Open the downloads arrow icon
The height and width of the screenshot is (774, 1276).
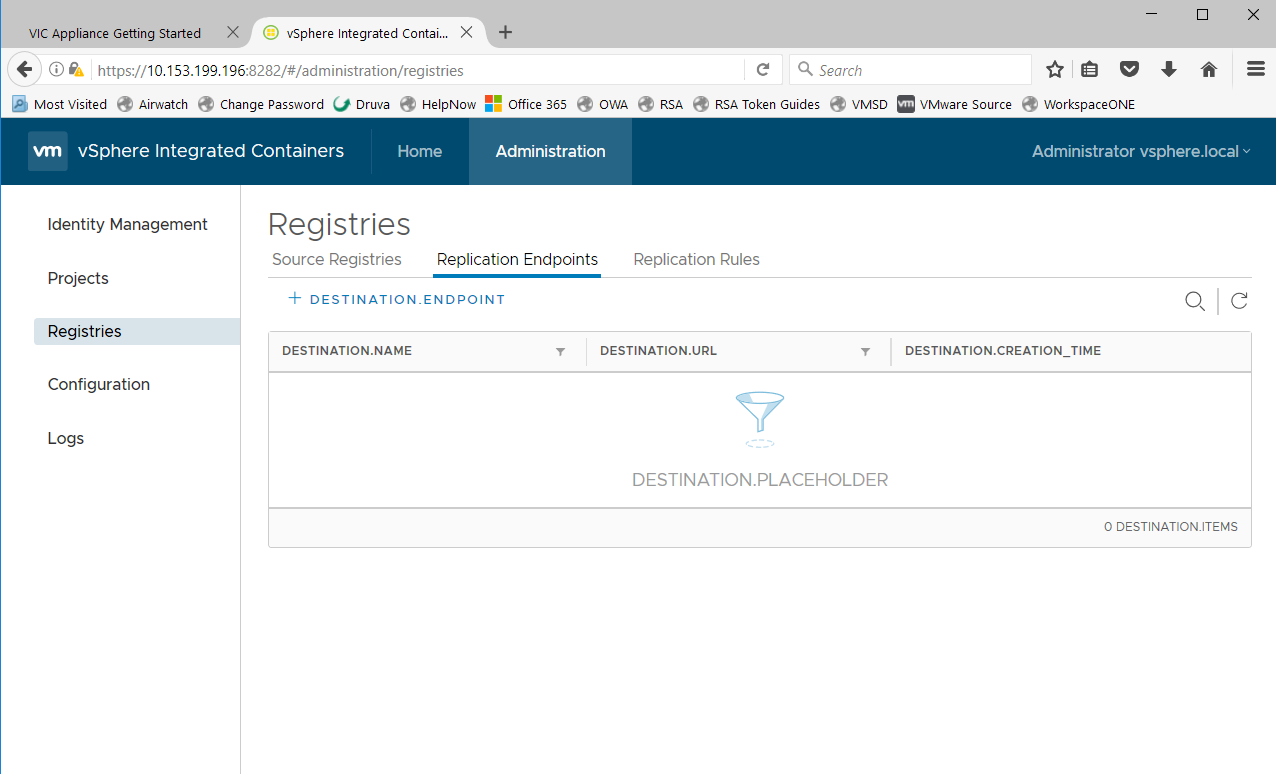coord(1168,70)
